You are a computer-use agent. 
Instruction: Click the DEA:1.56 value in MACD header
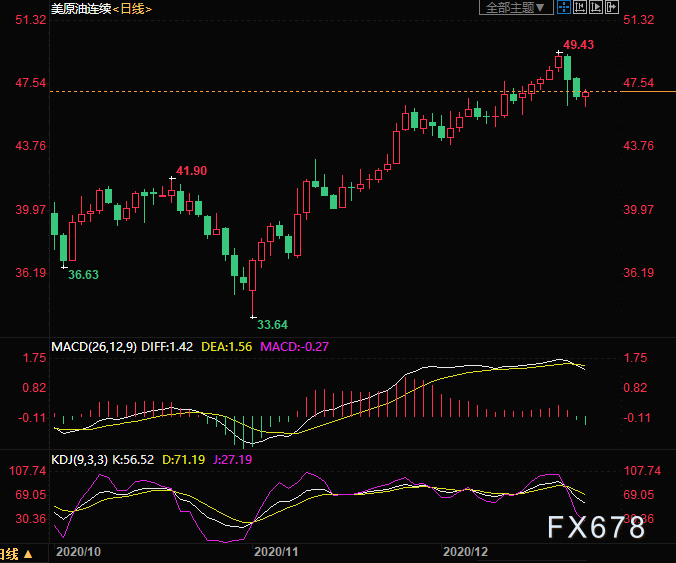coord(227,346)
